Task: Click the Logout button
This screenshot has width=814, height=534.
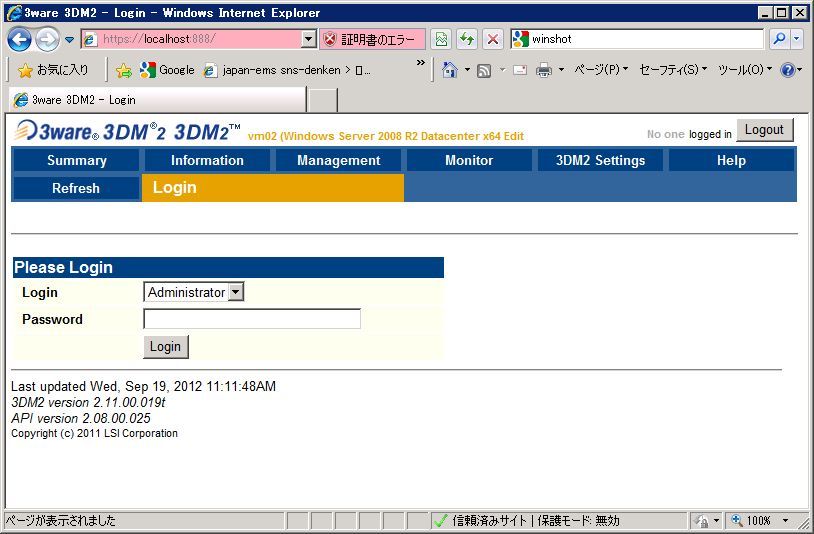Action: click(x=764, y=130)
